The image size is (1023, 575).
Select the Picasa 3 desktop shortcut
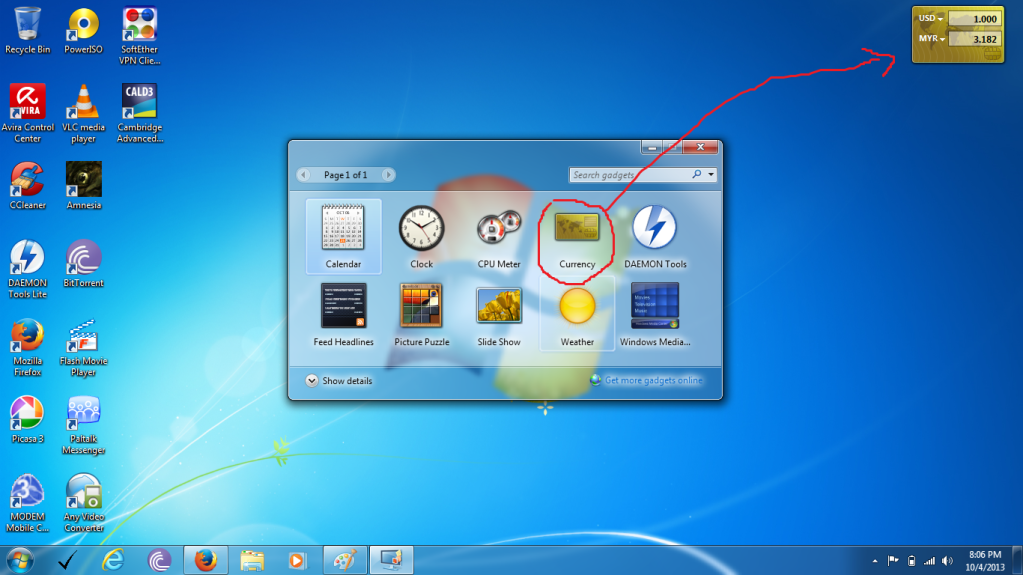coord(27,420)
